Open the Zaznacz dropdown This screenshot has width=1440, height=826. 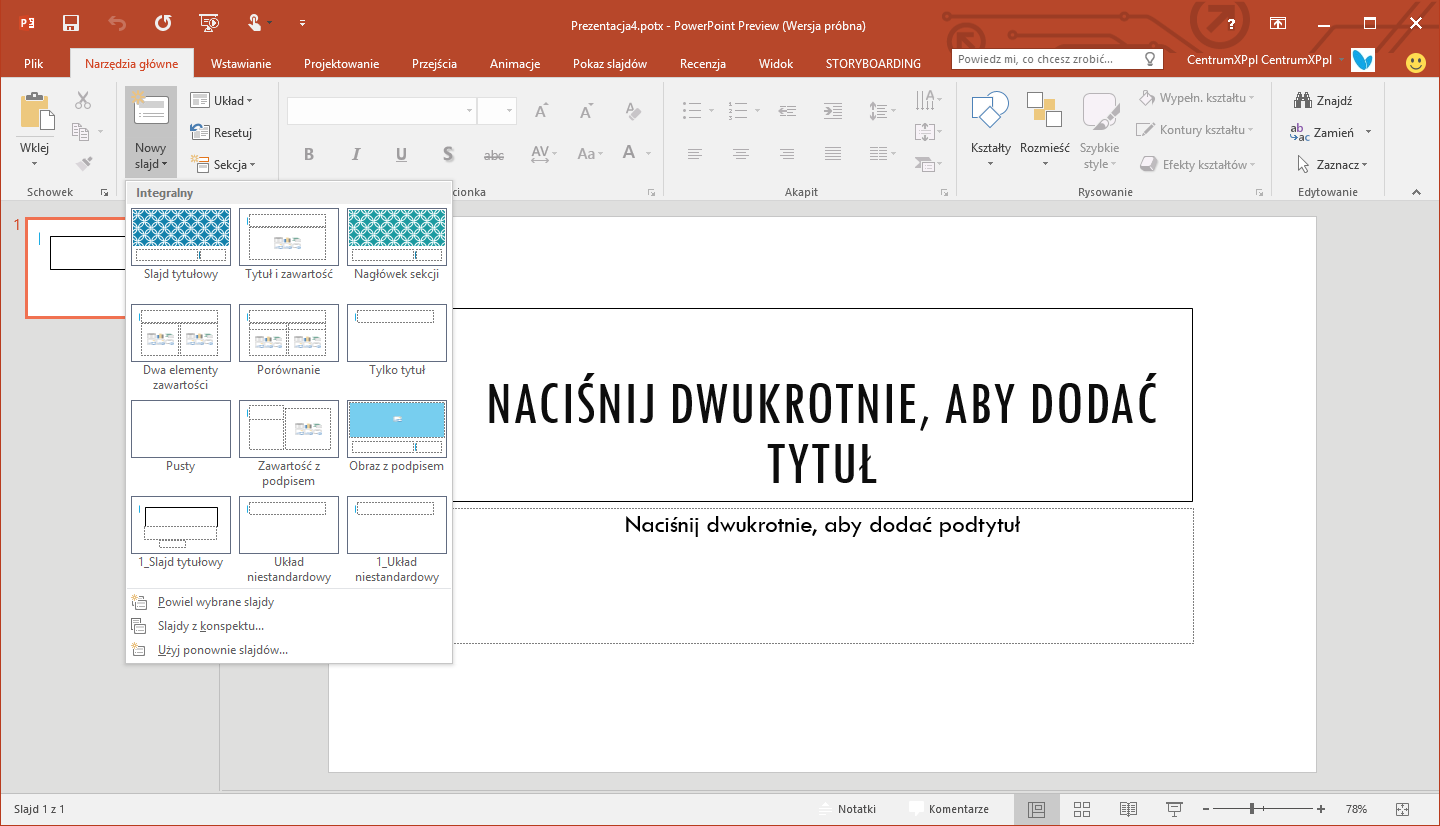(x=1332, y=164)
